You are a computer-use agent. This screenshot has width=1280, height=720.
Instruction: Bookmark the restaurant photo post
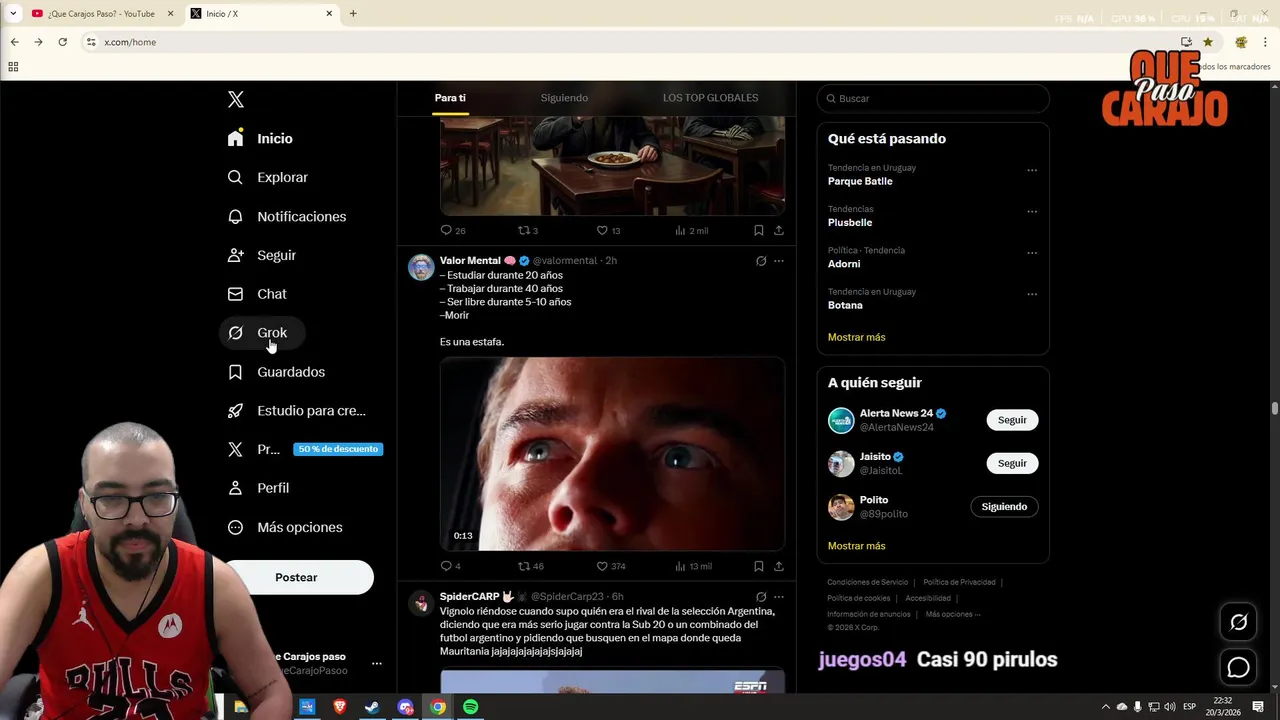click(759, 230)
